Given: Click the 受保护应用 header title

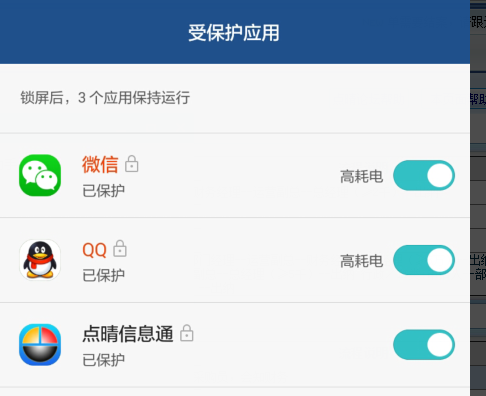Looking at the screenshot, I should click(234, 33).
